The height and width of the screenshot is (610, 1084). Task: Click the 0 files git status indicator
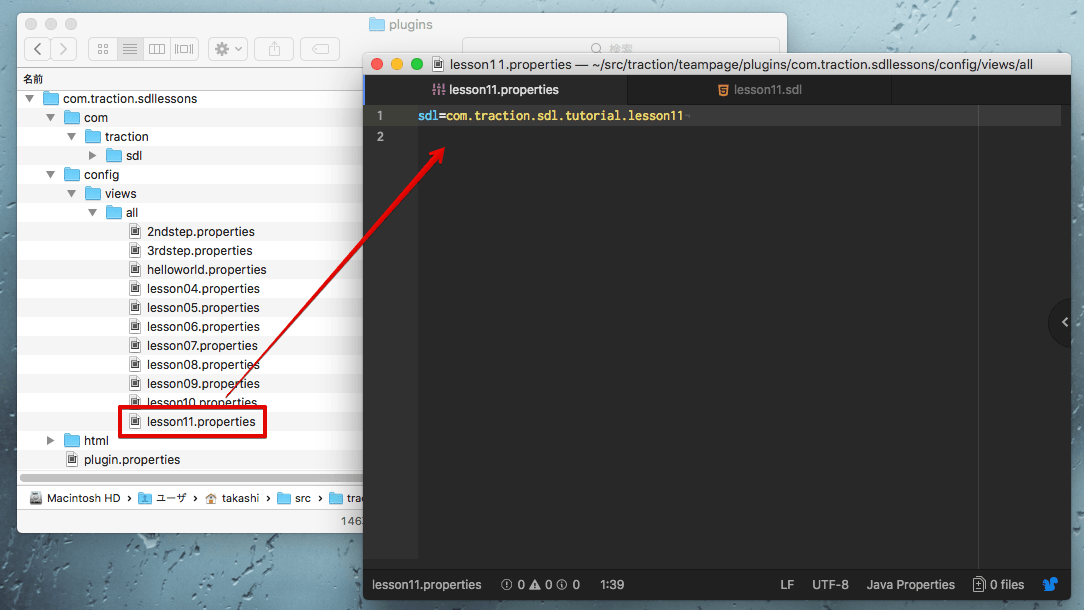(998, 585)
